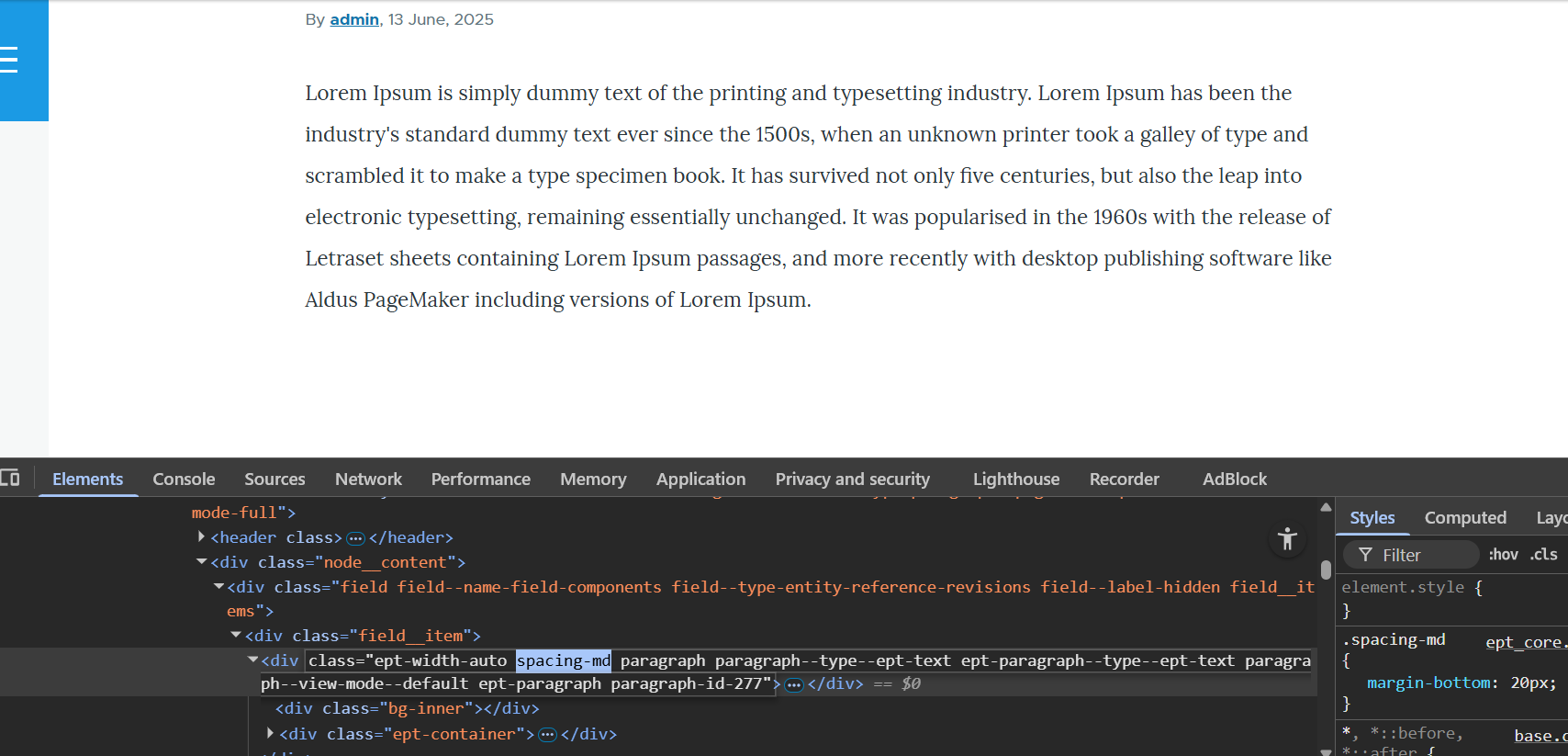This screenshot has height=756, width=1568.
Task: Collapse the field__item div
Action: click(x=236, y=636)
